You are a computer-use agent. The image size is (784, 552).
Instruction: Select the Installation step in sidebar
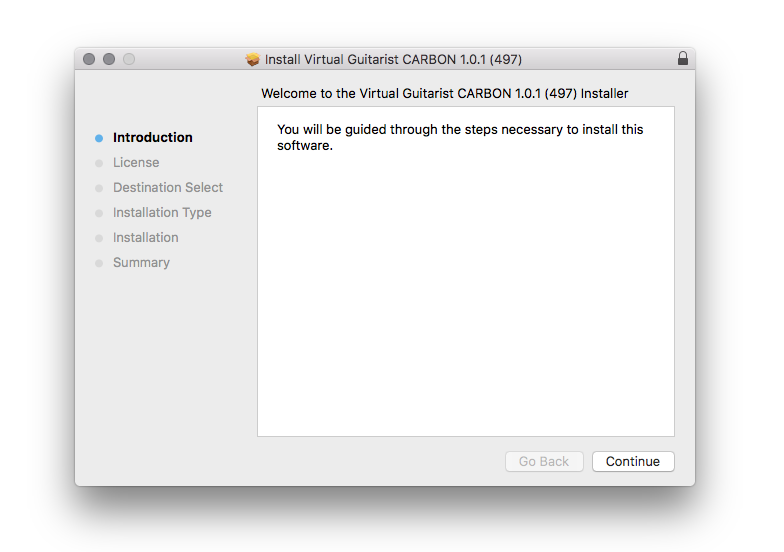coord(146,237)
